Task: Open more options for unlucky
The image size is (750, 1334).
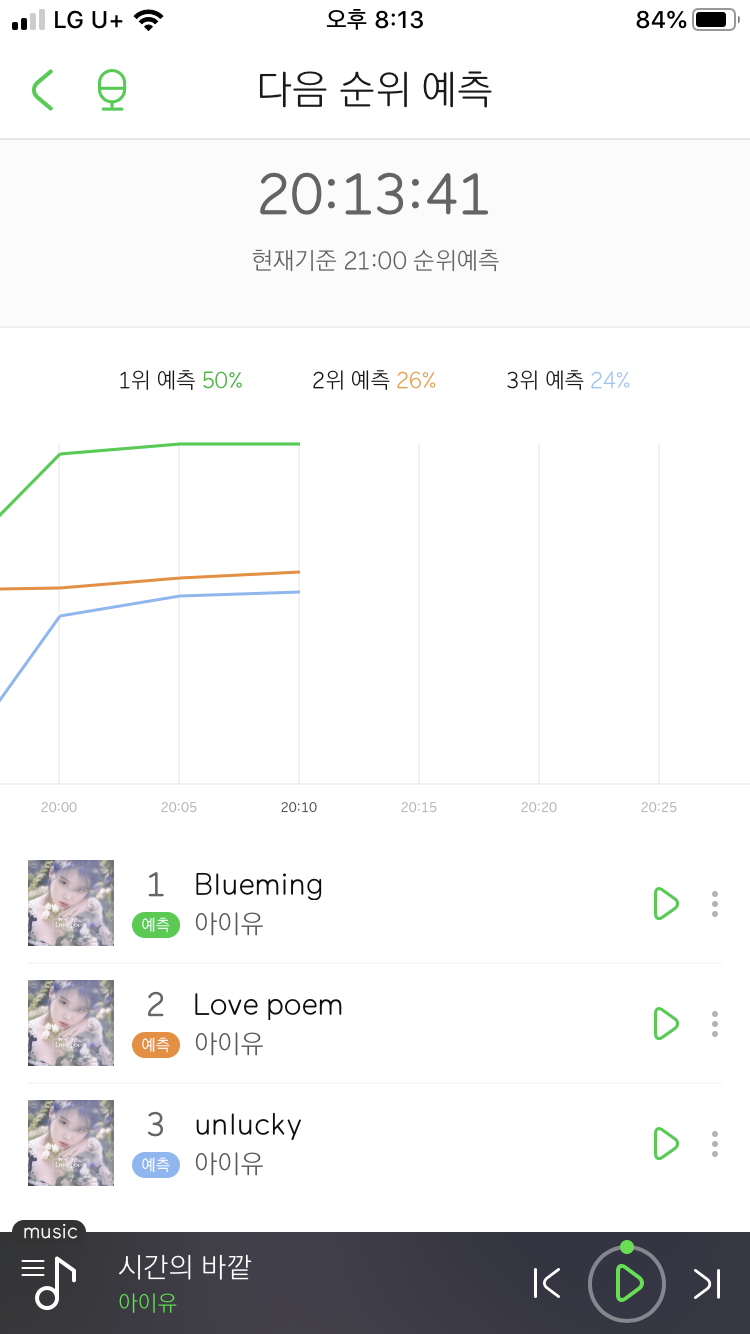Action: [x=714, y=1143]
